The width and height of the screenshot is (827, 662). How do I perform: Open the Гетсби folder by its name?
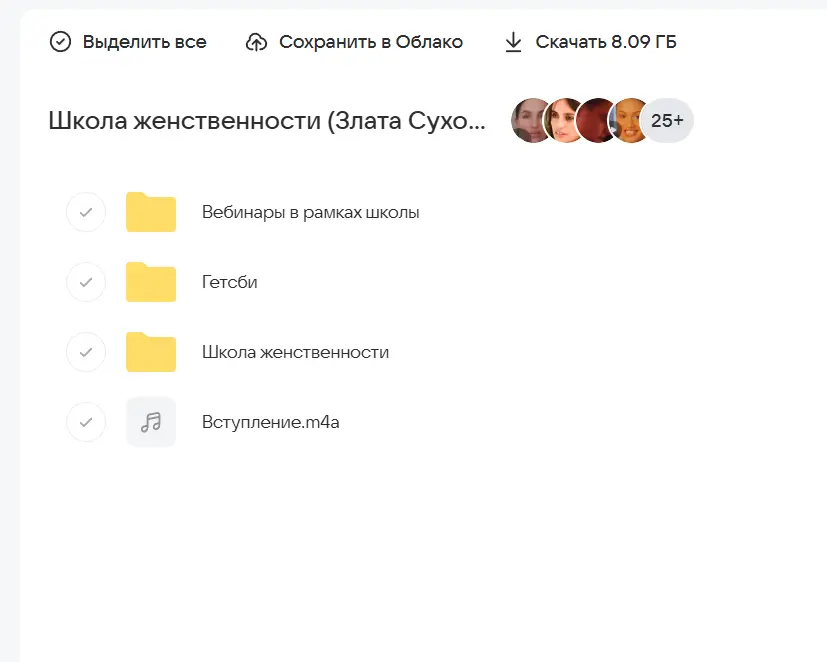[x=230, y=282]
